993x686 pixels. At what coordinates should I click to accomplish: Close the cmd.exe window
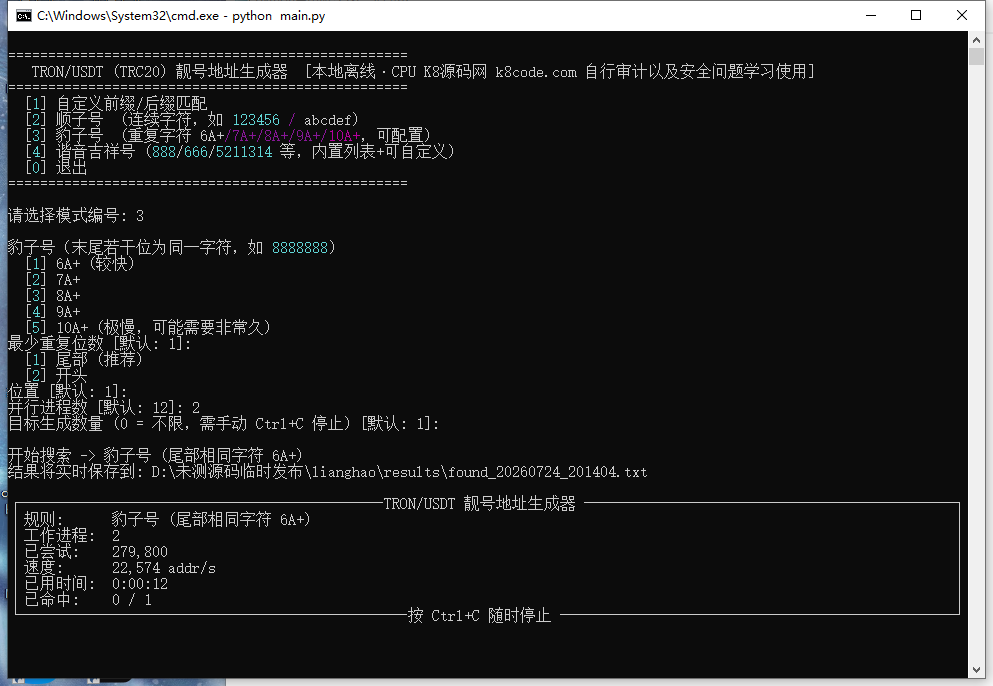(x=961, y=15)
